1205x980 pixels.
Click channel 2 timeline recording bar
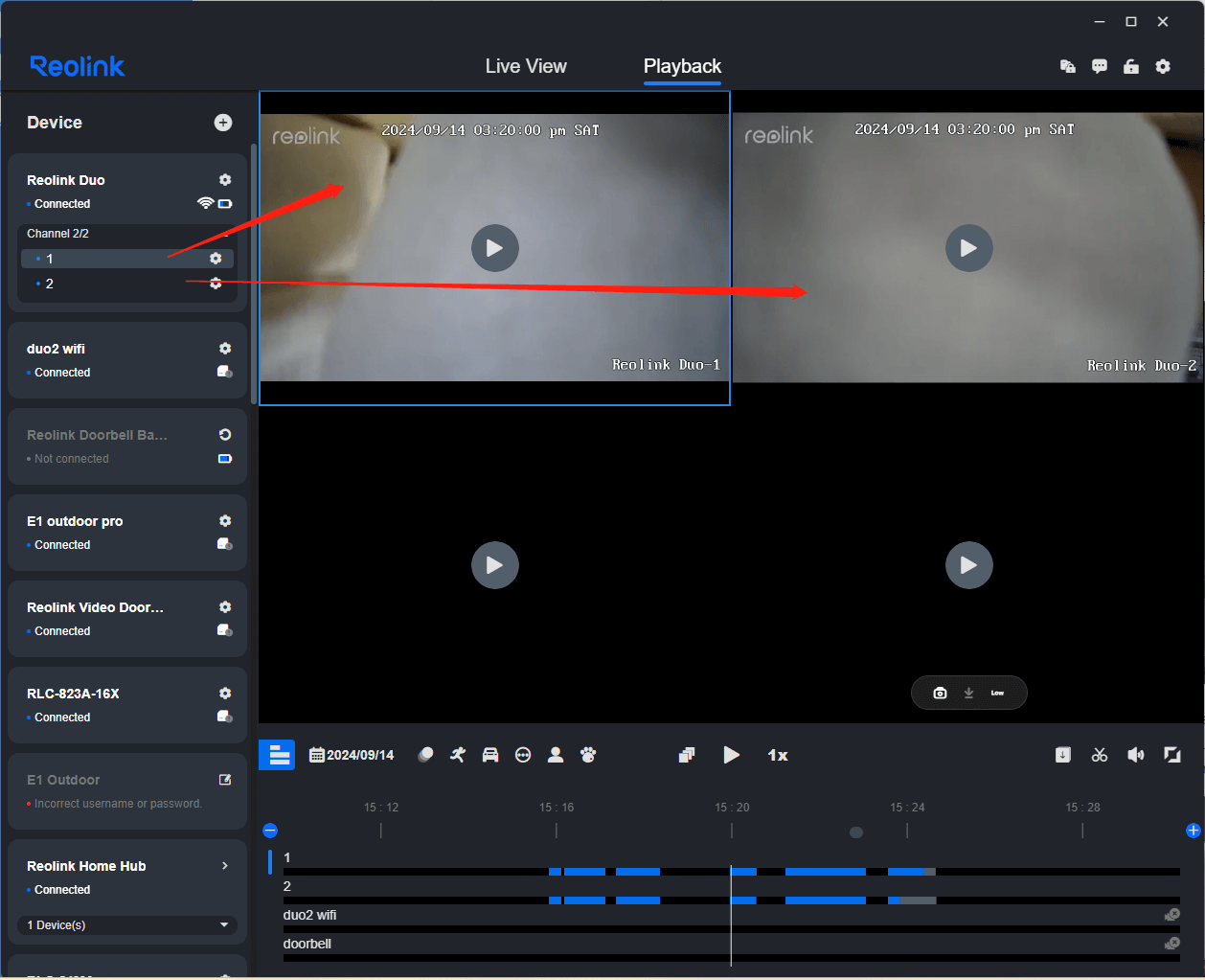pos(732,900)
